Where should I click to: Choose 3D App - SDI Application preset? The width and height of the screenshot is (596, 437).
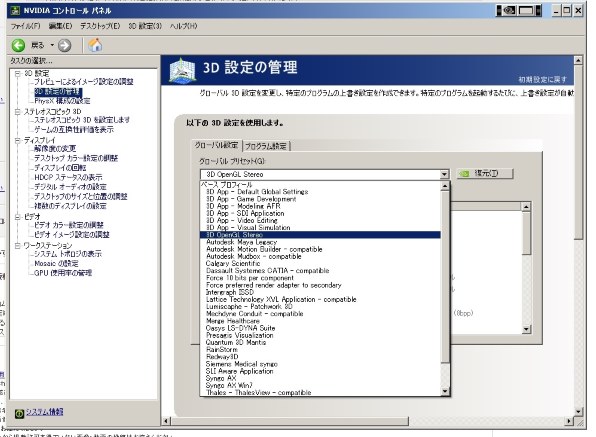point(245,214)
